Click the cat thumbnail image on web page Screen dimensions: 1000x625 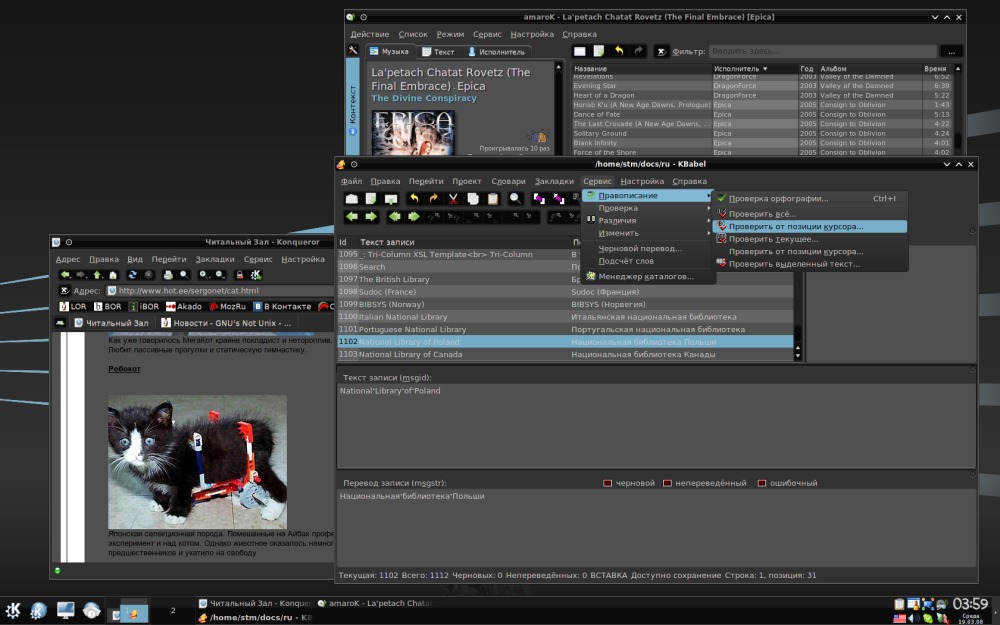click(x=197, y=462)
